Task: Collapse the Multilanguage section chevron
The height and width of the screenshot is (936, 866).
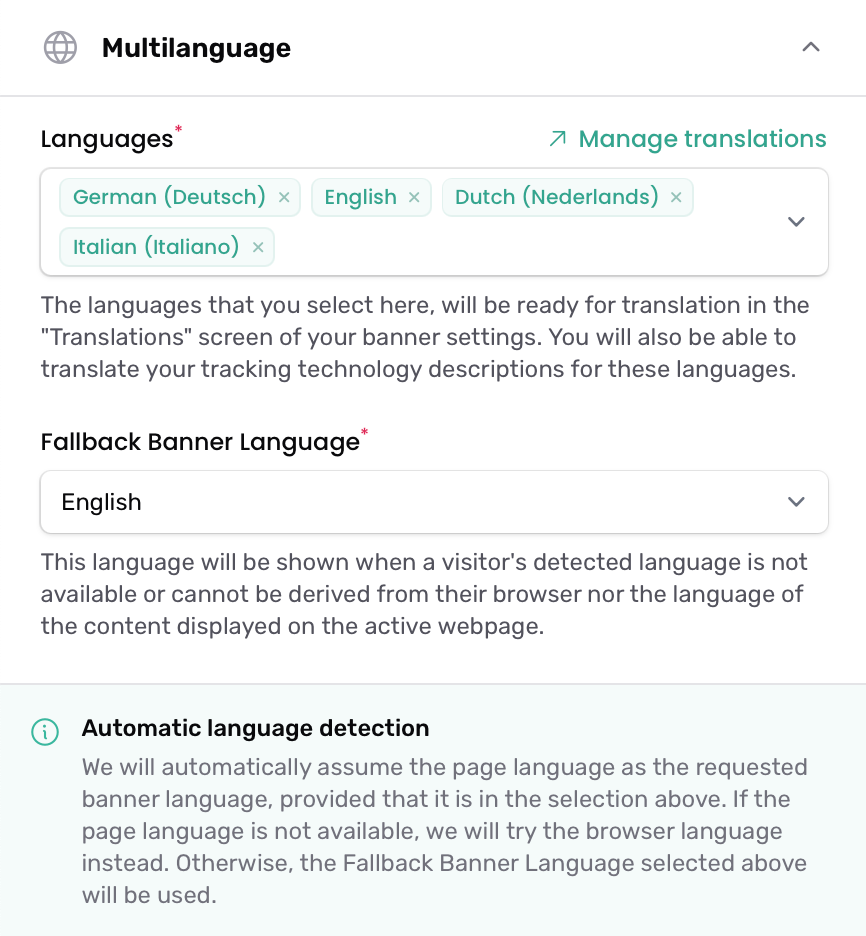Action: click(810, 47)
